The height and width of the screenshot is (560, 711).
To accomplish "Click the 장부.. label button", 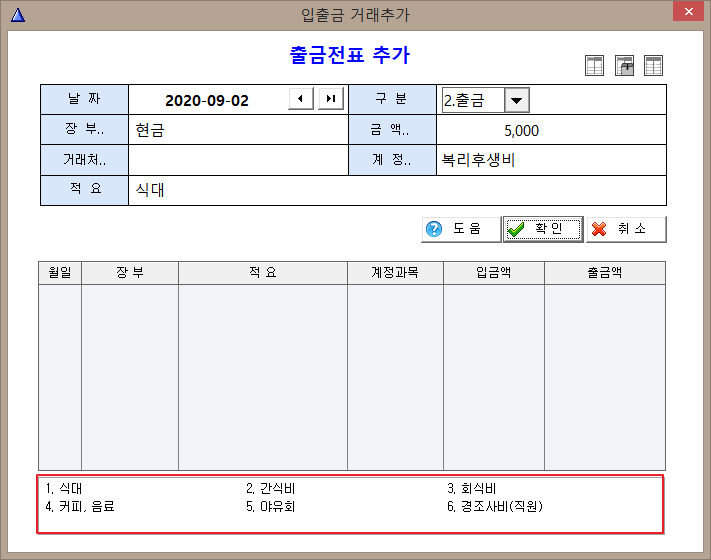I will (84, 130).
